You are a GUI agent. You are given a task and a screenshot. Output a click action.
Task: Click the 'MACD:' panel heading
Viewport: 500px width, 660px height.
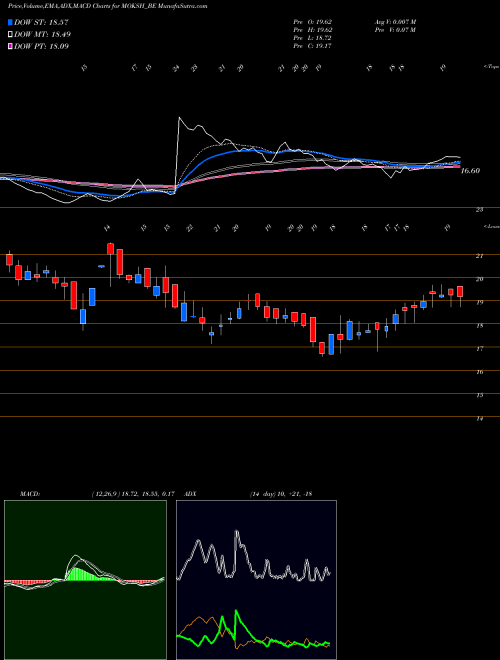30,494
